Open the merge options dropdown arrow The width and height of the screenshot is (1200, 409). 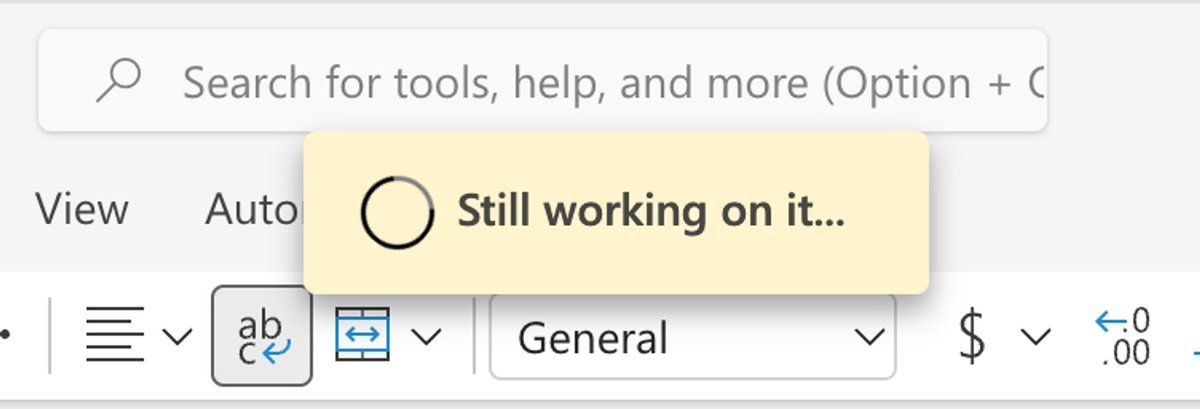pos(427,337)
